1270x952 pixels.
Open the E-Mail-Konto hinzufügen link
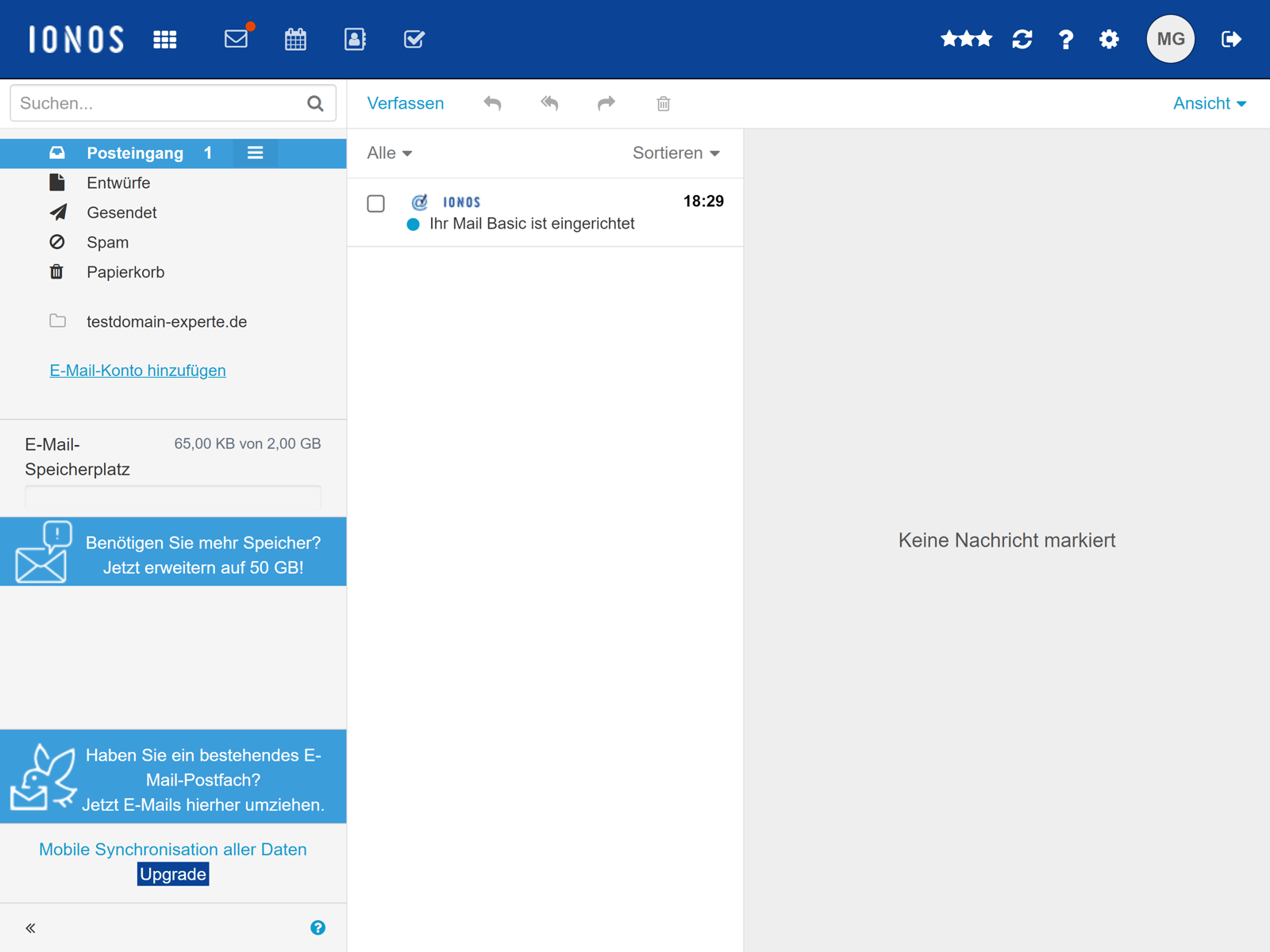coord(137,370)
